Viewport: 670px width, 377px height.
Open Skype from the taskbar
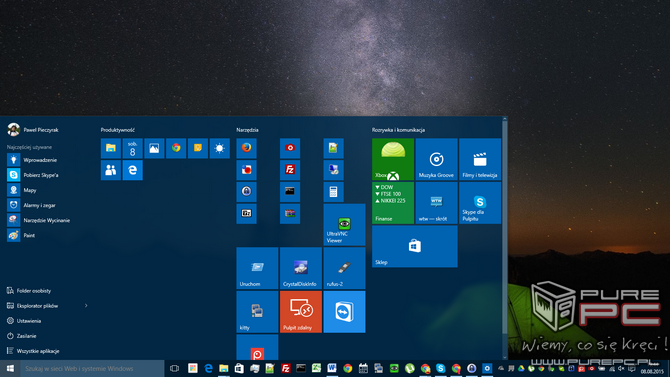pyautogui.click(x=441, y=368)
